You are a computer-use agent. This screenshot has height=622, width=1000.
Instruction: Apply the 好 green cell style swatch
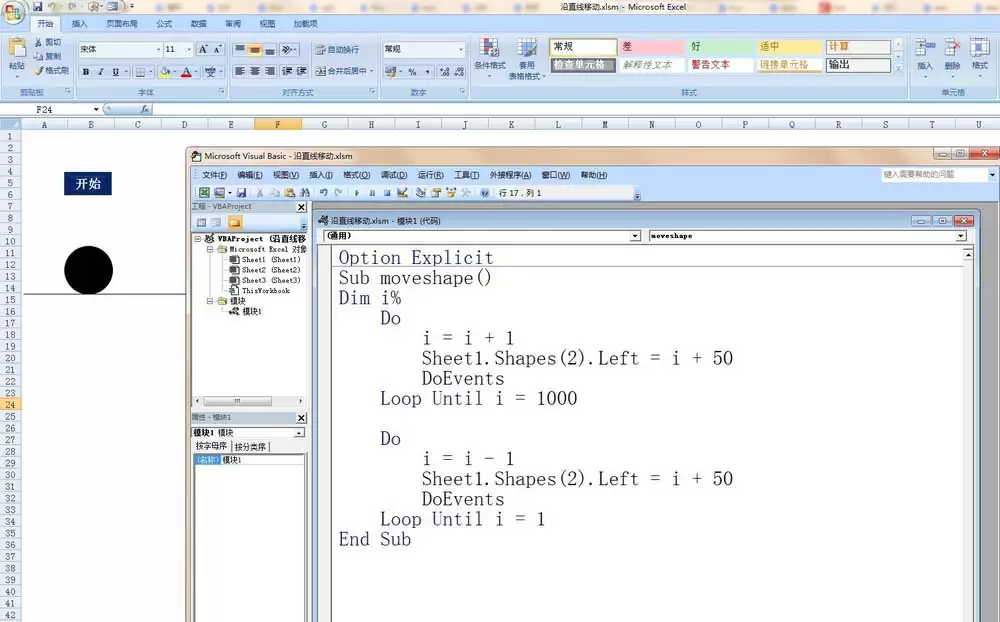click(x=720, y=47)
